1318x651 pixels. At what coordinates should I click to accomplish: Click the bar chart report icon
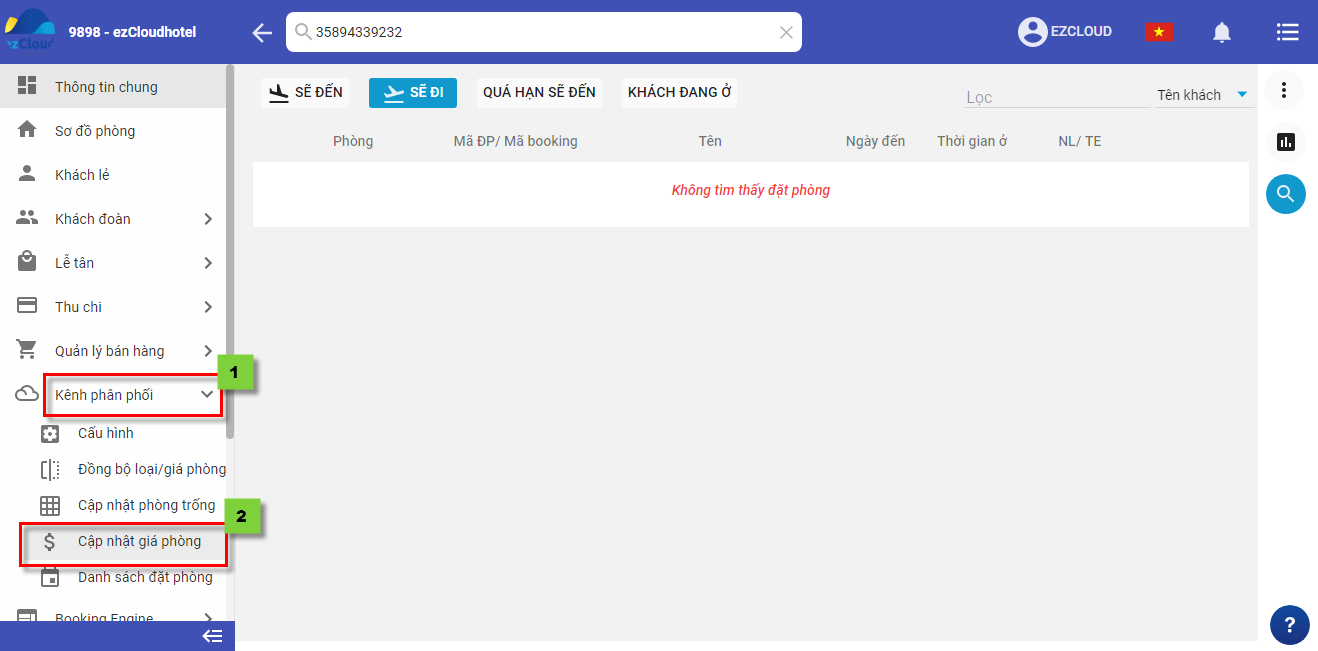click(1285, 142)
